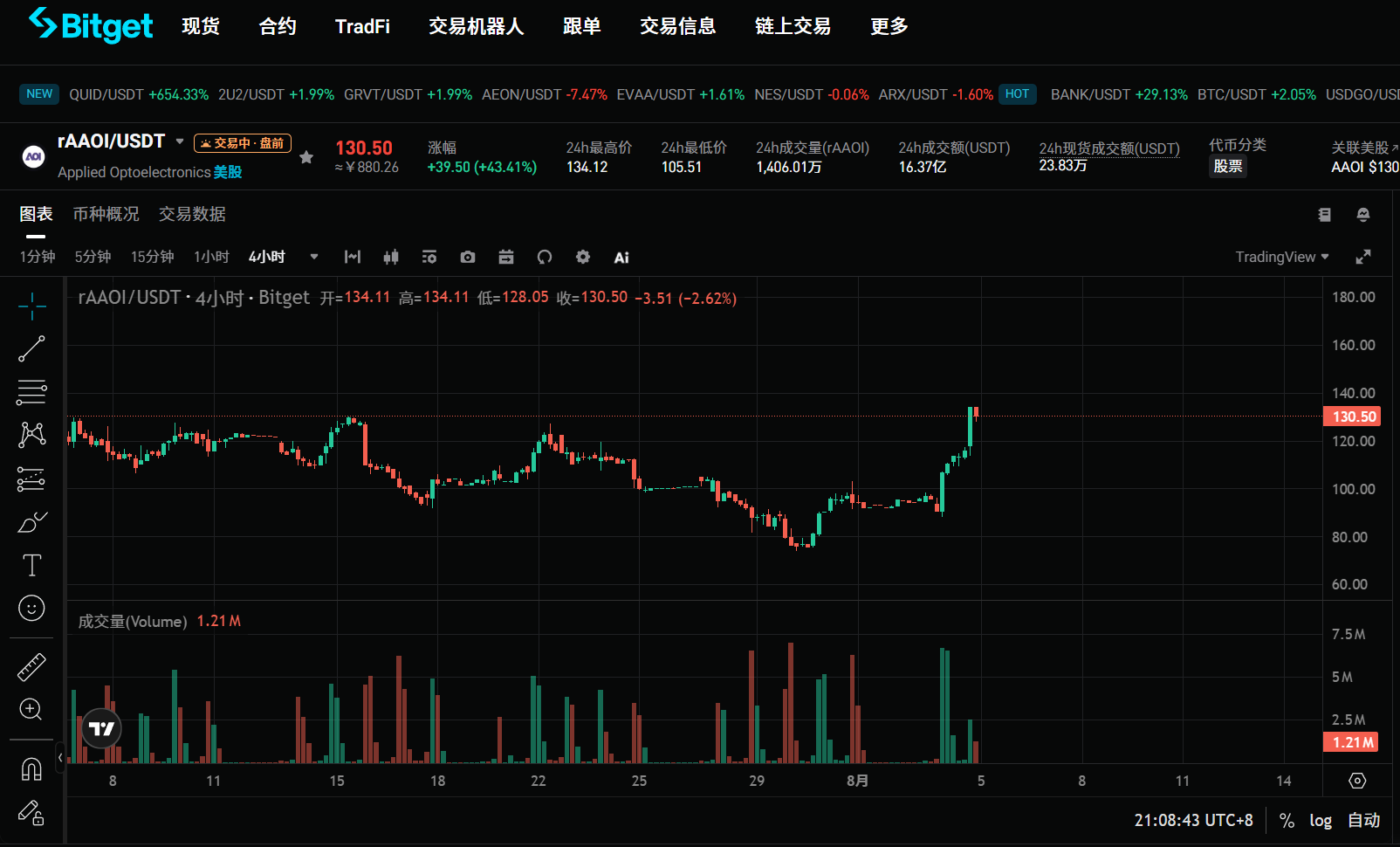Click the Bitget logo
Image resolution: width=1400 pixels, height=847 pixels.
point(91,25)
